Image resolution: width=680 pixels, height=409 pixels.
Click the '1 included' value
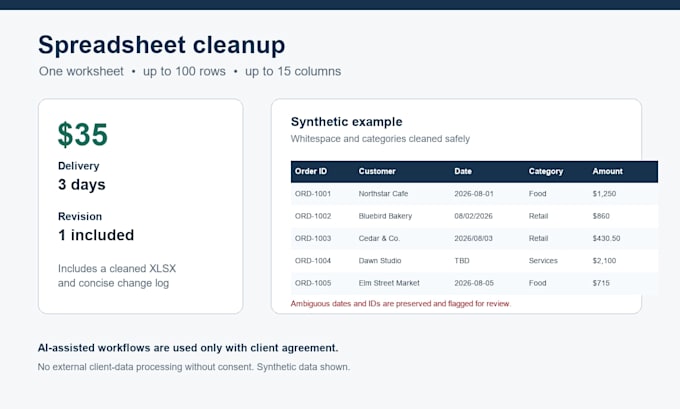(96, 235)
